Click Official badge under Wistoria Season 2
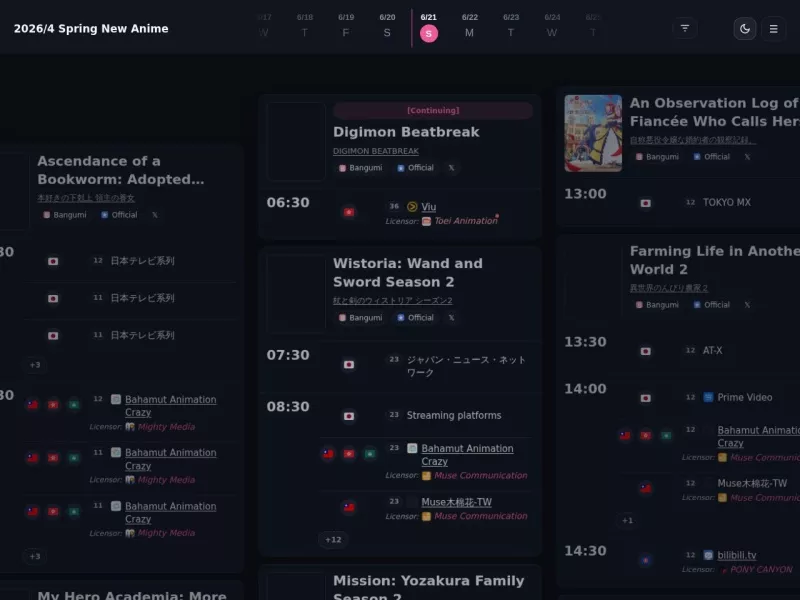 point(415,317)
